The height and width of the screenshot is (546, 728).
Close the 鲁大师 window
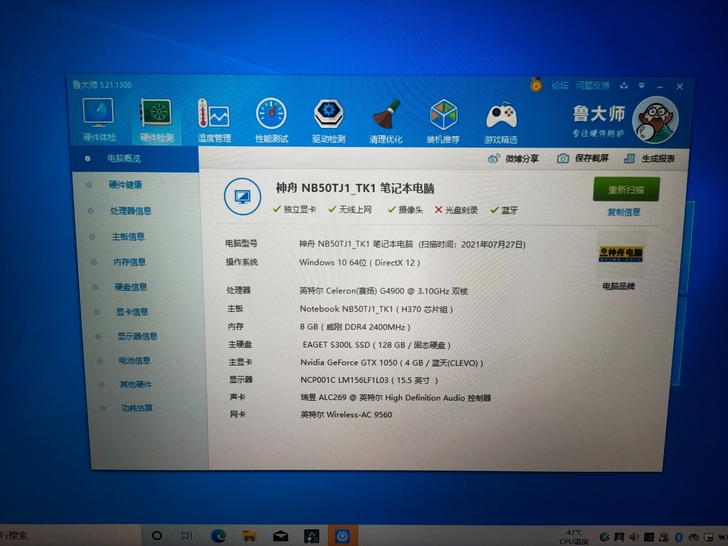pos(679,86)
